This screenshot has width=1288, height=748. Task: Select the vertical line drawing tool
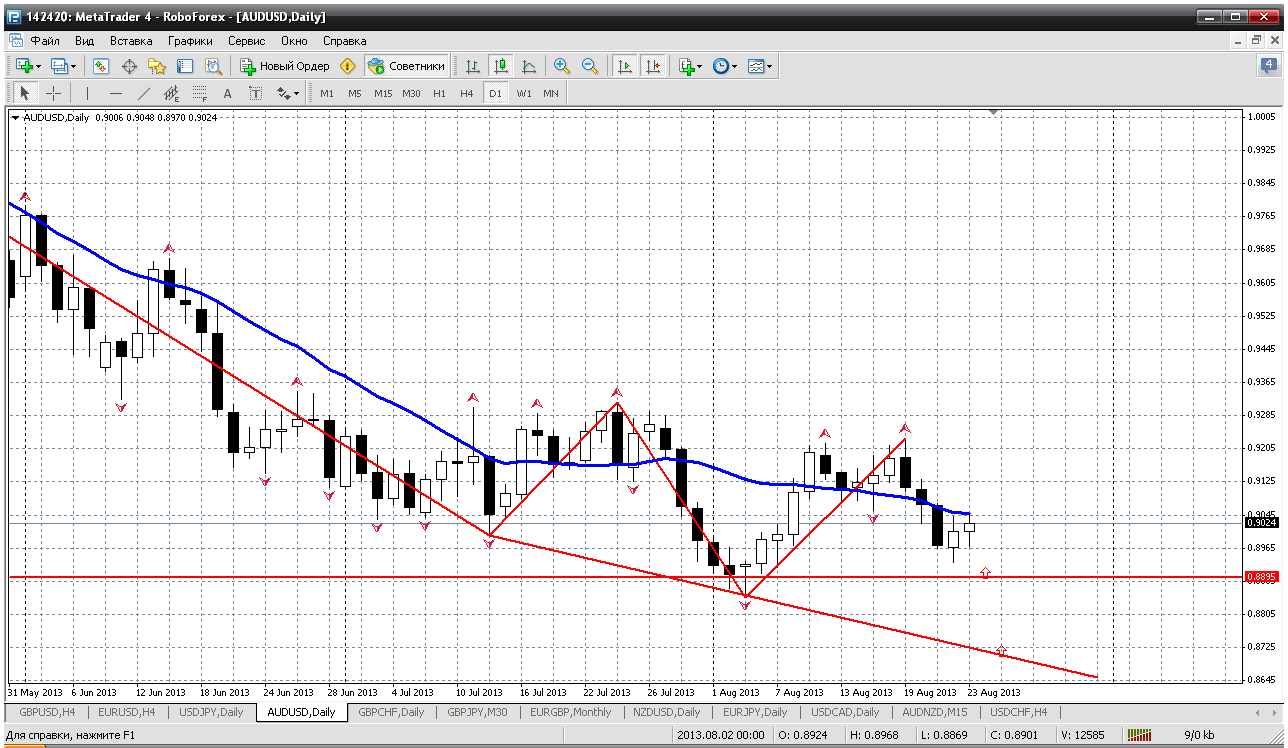coord(87,93)
